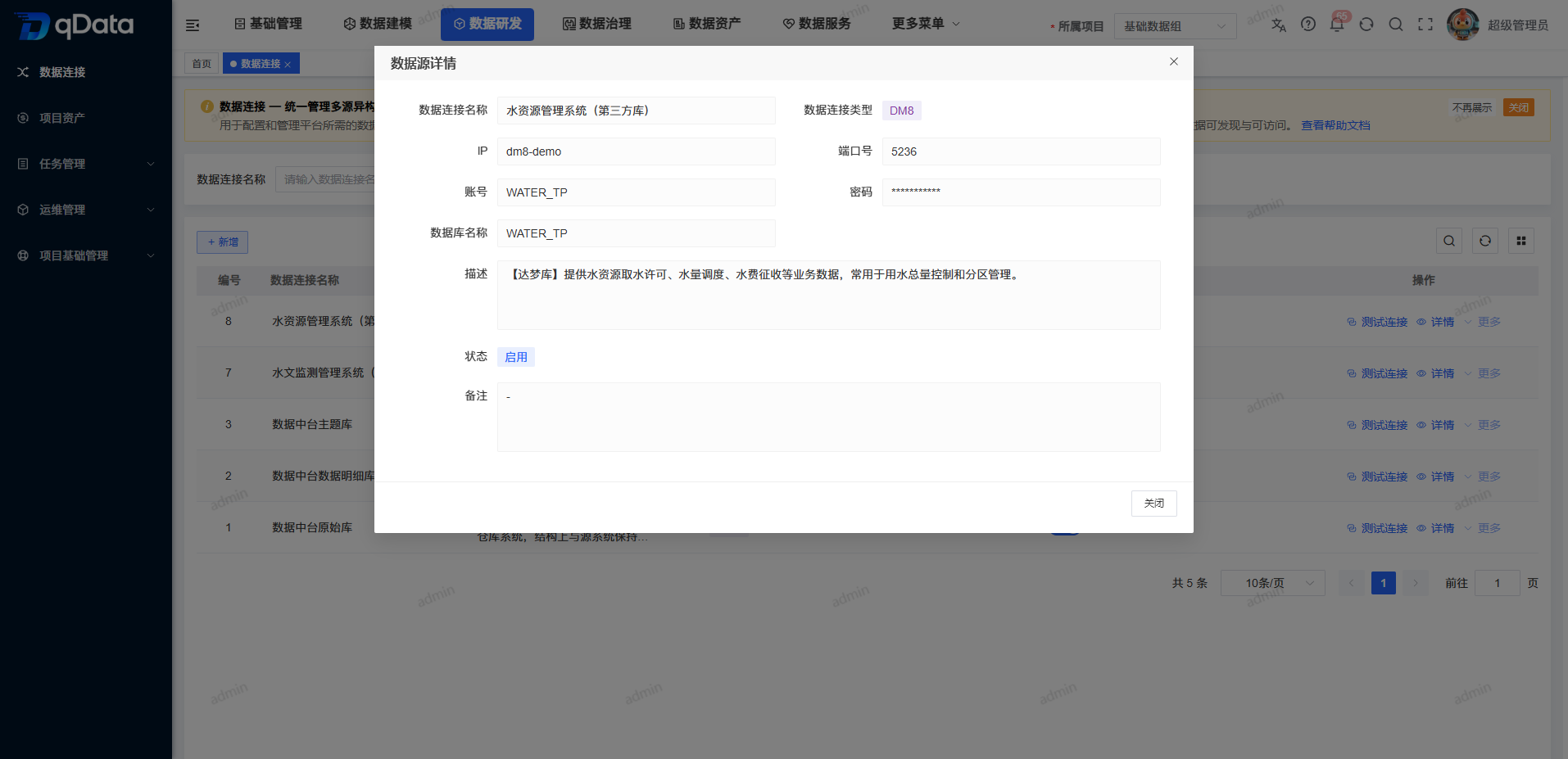Click the 描述 text area
This screenshot has width=1568, height=759.
pos(829,295)
